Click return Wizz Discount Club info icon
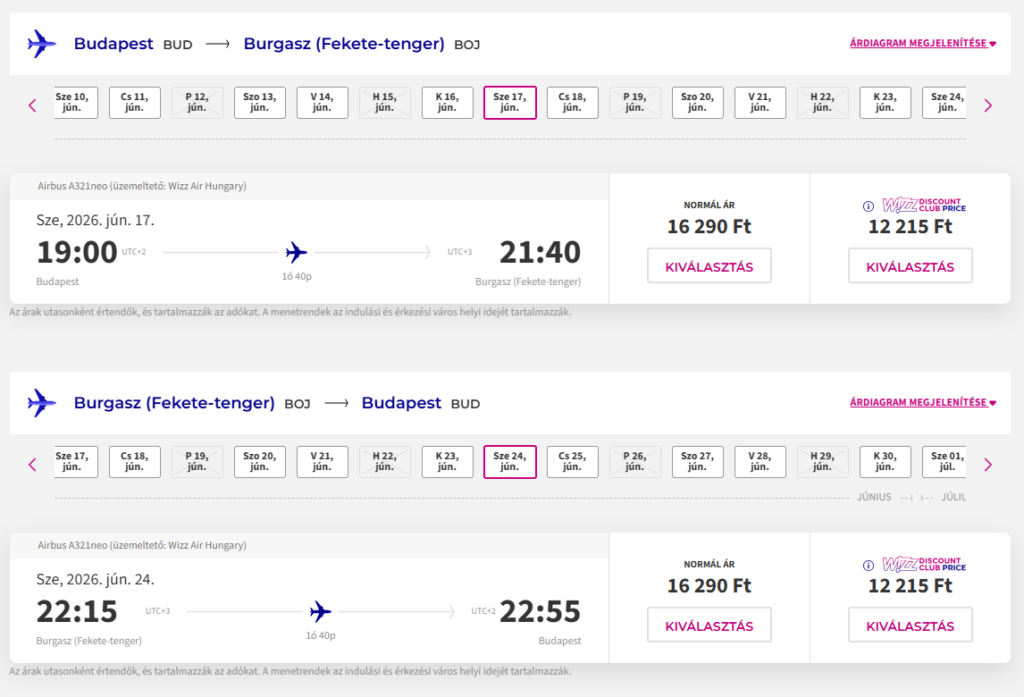 (868, 566)
